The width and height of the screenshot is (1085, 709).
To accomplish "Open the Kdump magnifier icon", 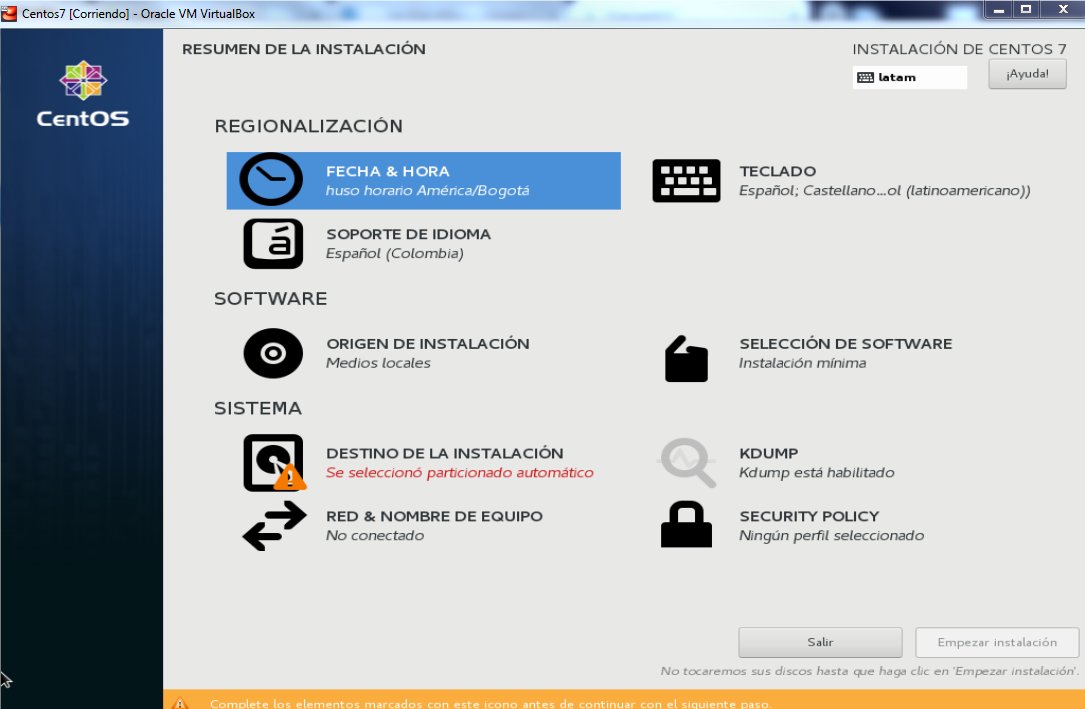I will click(x=687, y=463).
